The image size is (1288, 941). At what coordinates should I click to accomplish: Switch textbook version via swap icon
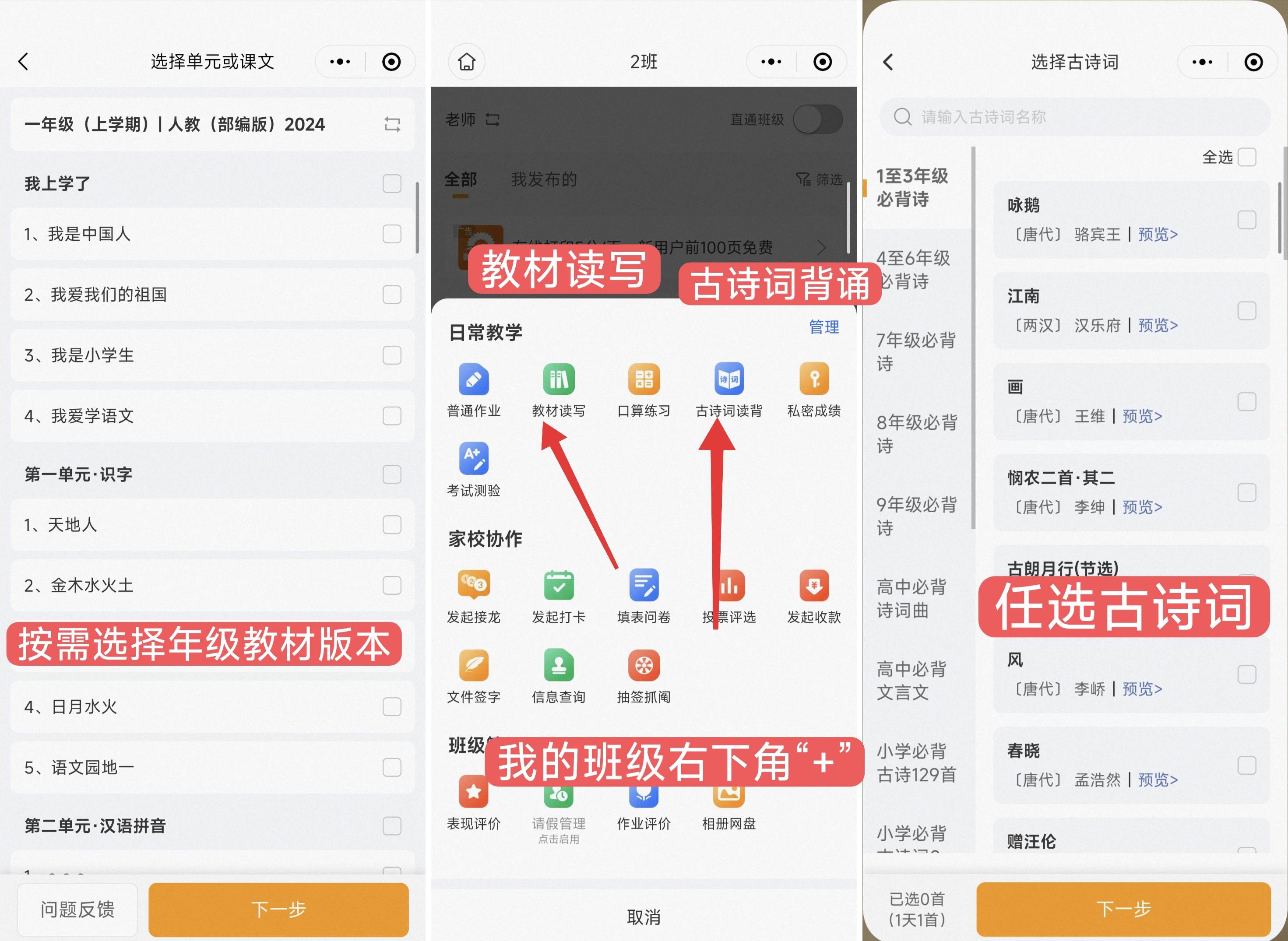click(392, 124)
